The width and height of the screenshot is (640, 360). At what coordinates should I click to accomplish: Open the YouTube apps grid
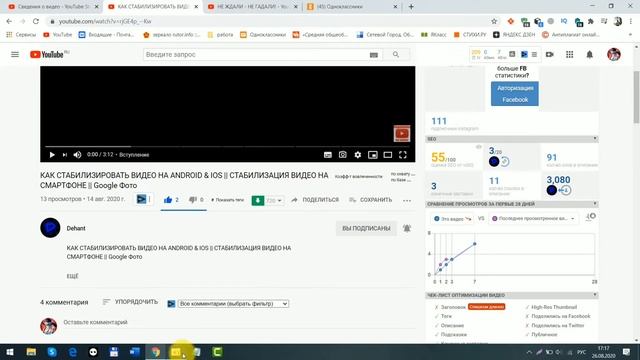tap(569, 54)
